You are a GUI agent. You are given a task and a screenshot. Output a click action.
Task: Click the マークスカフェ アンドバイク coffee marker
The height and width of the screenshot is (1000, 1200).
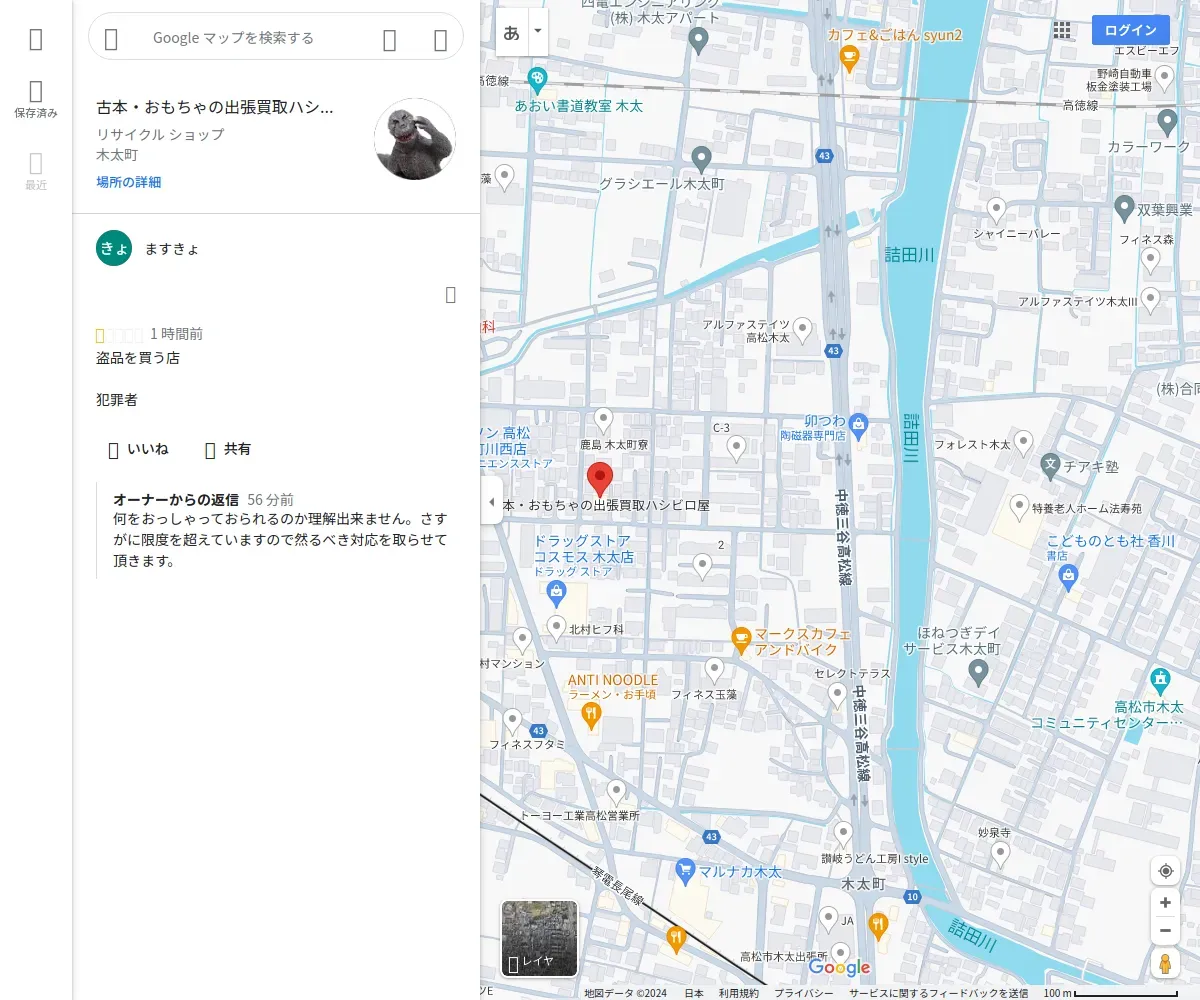tap(741, 640)
